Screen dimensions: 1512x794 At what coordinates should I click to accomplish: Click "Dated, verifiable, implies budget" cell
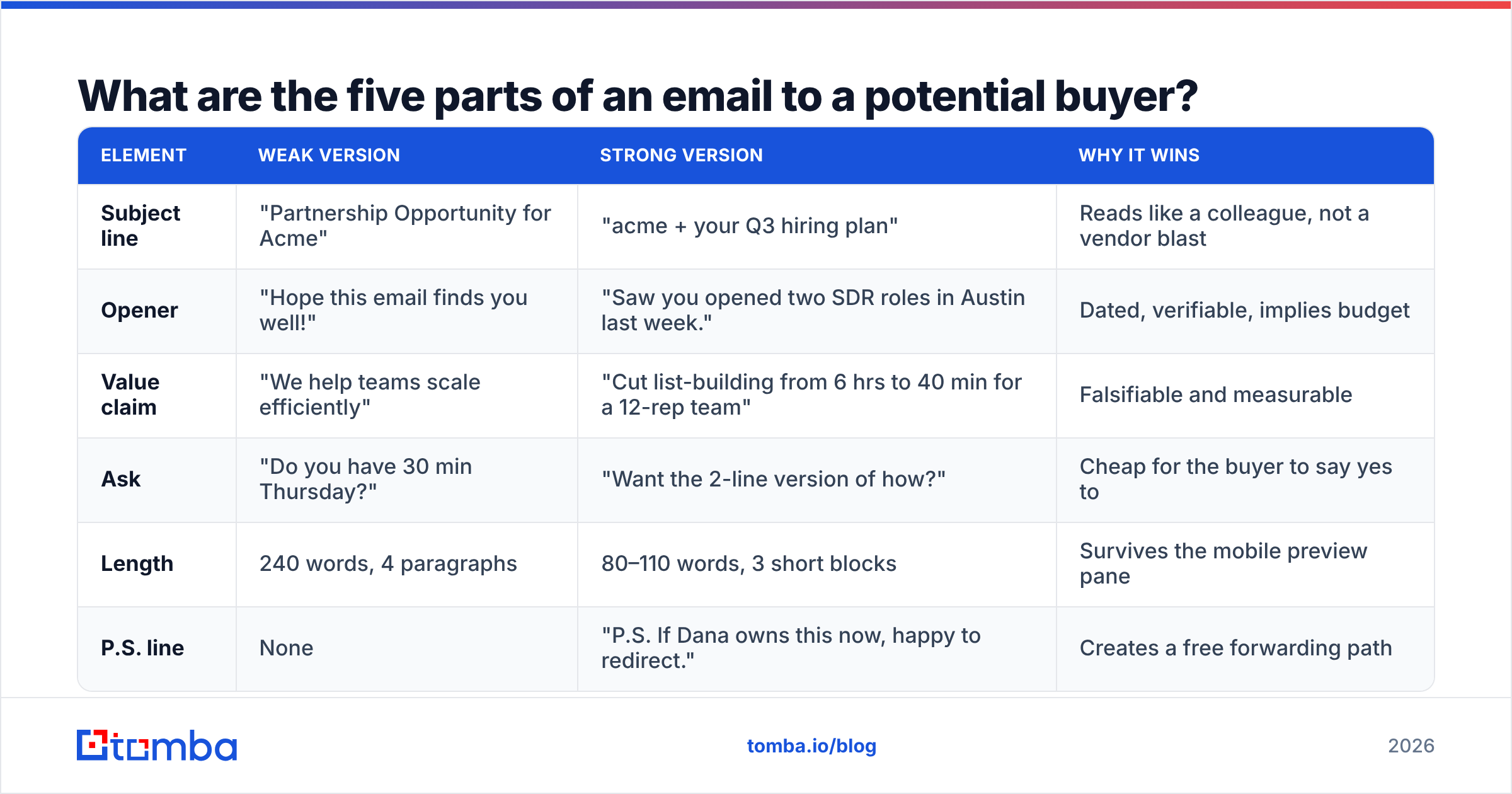pos(1245,311)
